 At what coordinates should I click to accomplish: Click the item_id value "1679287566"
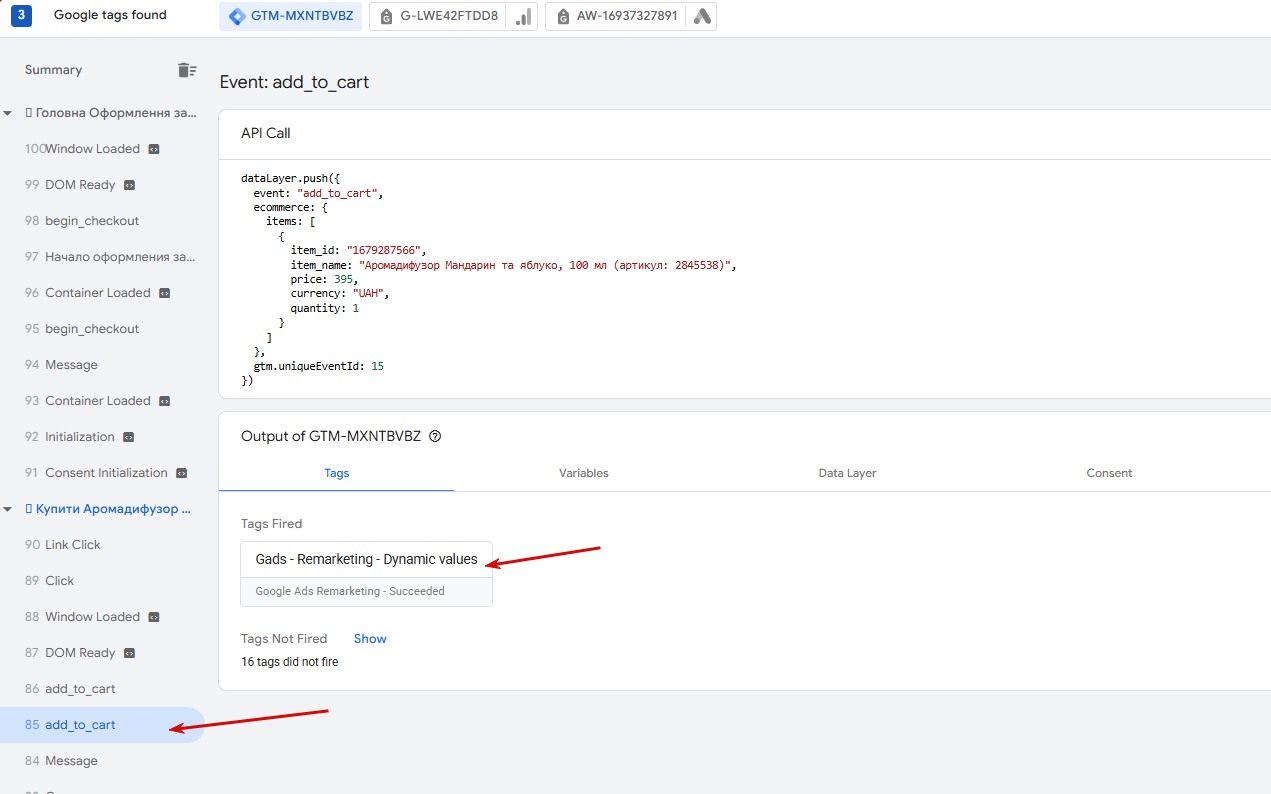tap(385, 250)
